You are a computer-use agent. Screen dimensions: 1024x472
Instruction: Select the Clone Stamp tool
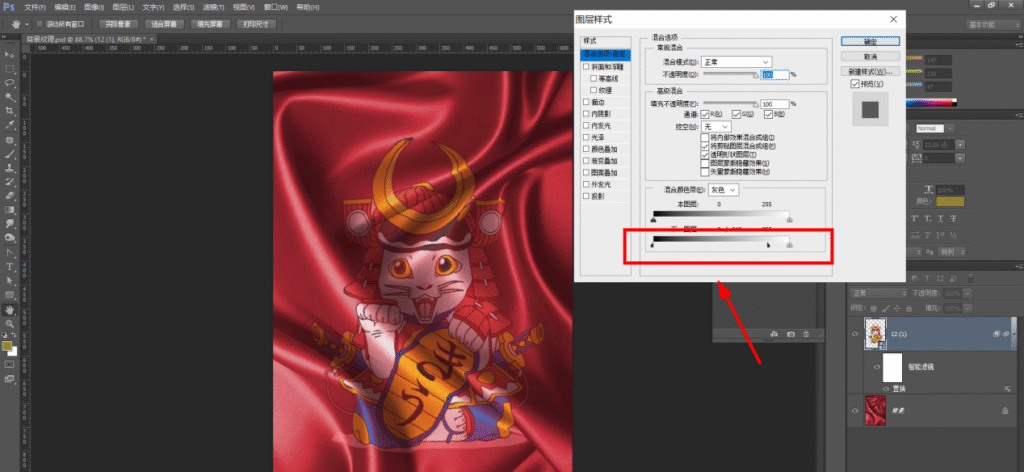[x=10, y=168]
